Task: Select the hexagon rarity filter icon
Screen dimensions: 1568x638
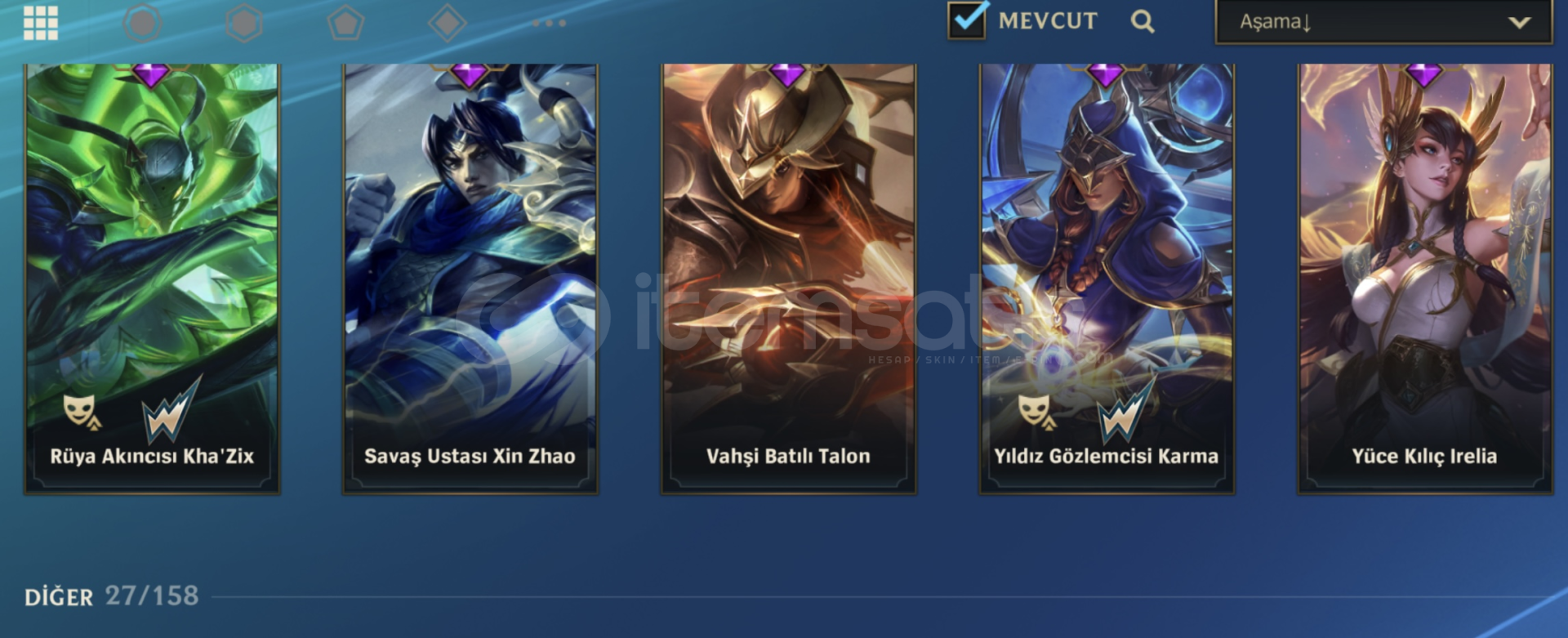Action: pyautogui.click(x=244, y=23)
